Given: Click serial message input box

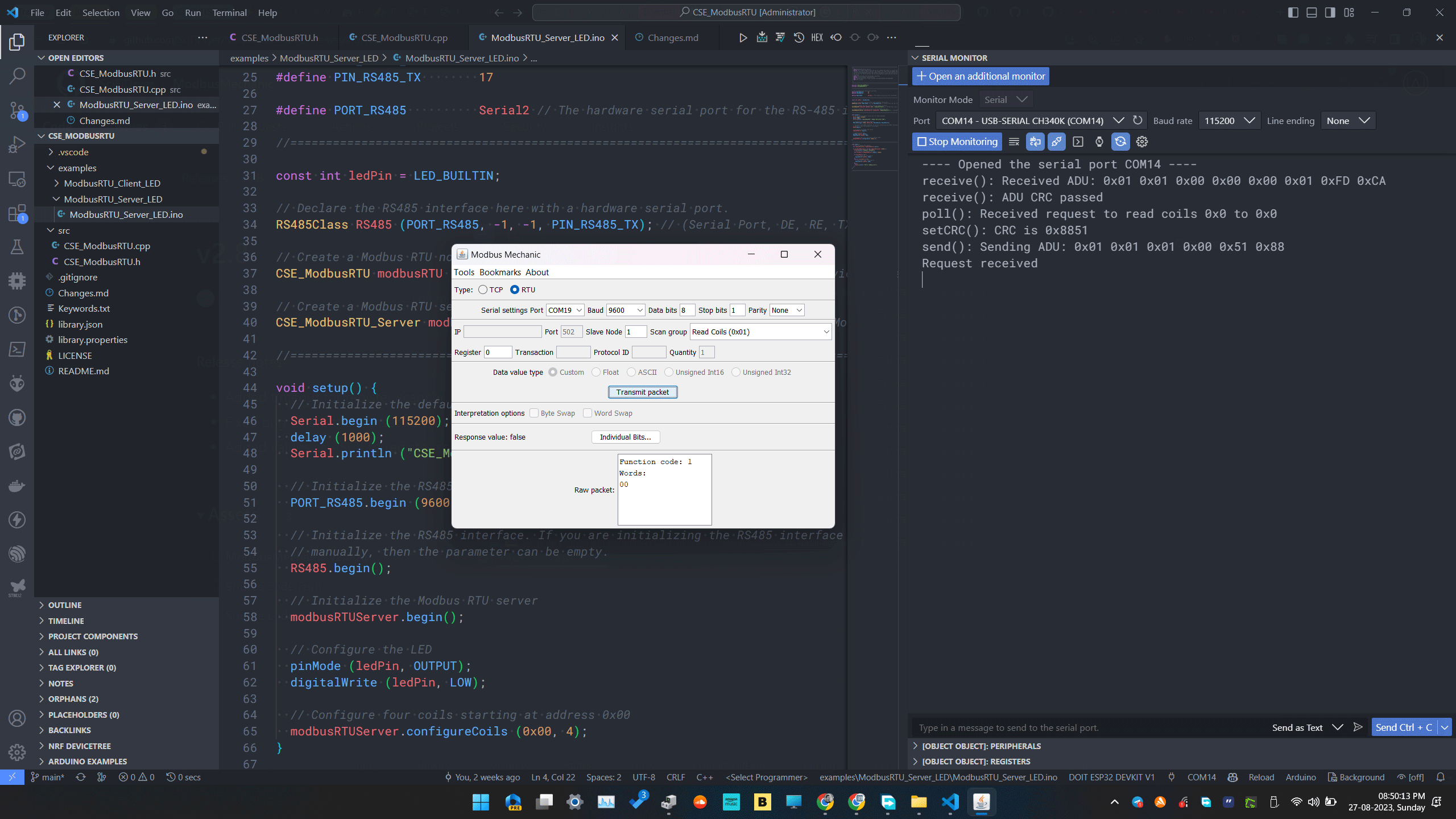Looking at the screenshot, I should (x=1089, y=727).
